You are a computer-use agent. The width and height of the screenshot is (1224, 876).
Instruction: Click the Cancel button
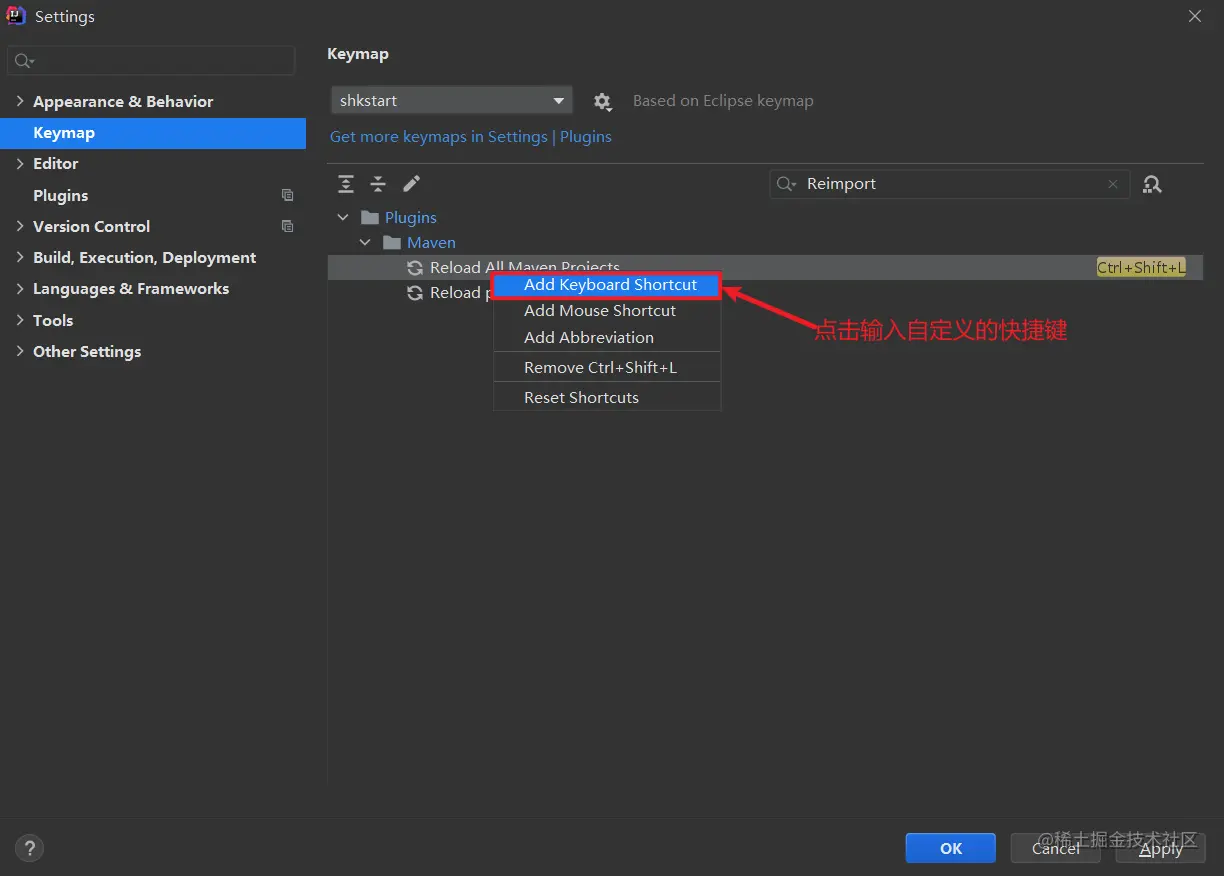1055,848
